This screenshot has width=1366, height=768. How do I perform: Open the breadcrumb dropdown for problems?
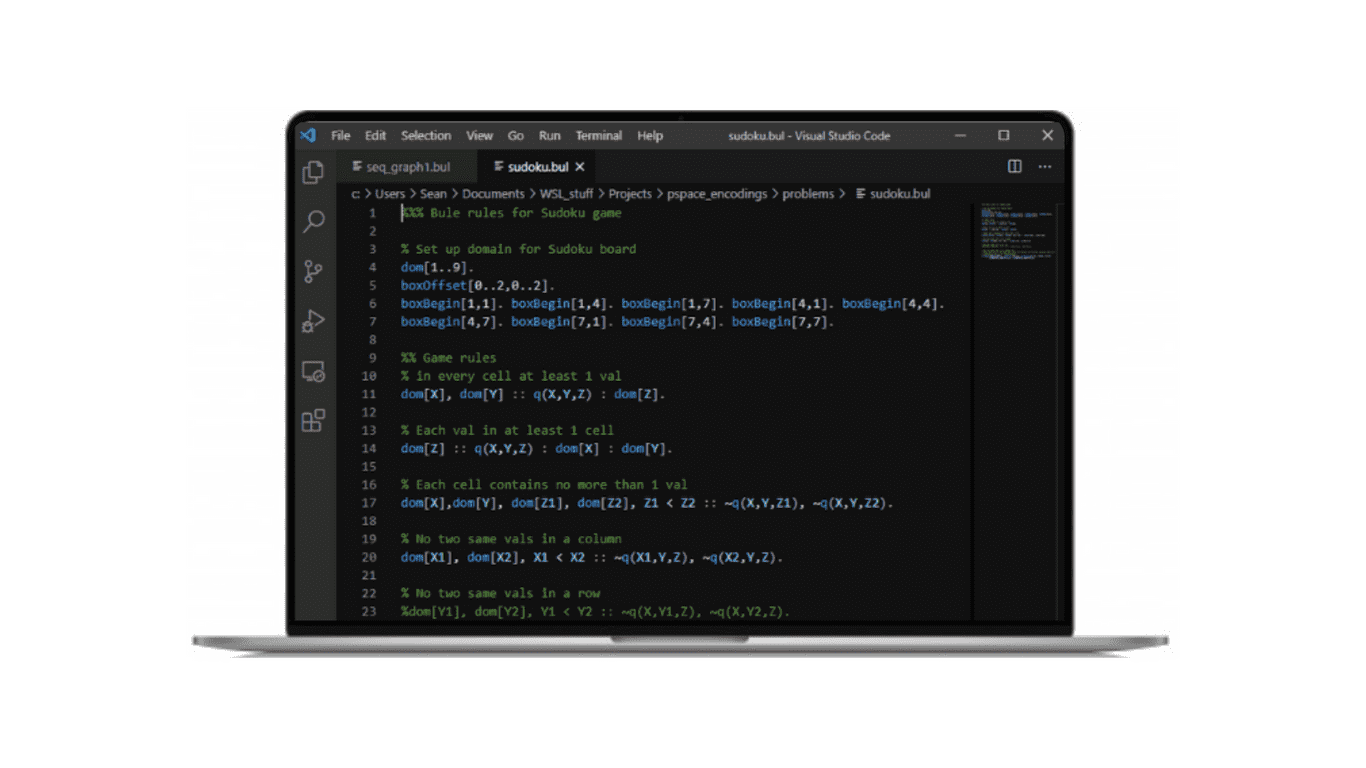[x=808, y=194]
